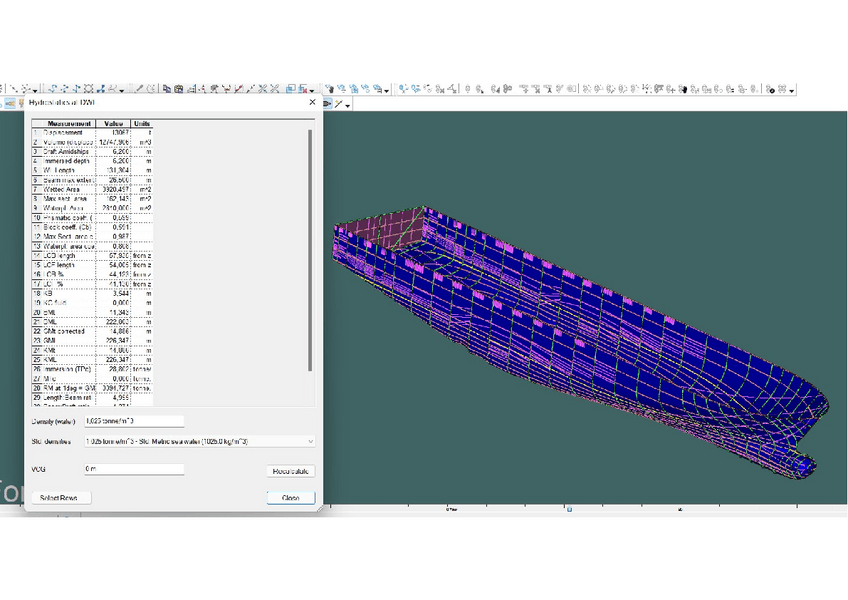This screenshot has height=600, width=848.
Task: Click the zoom extents icon in toolbar
Action: [88, 89]
